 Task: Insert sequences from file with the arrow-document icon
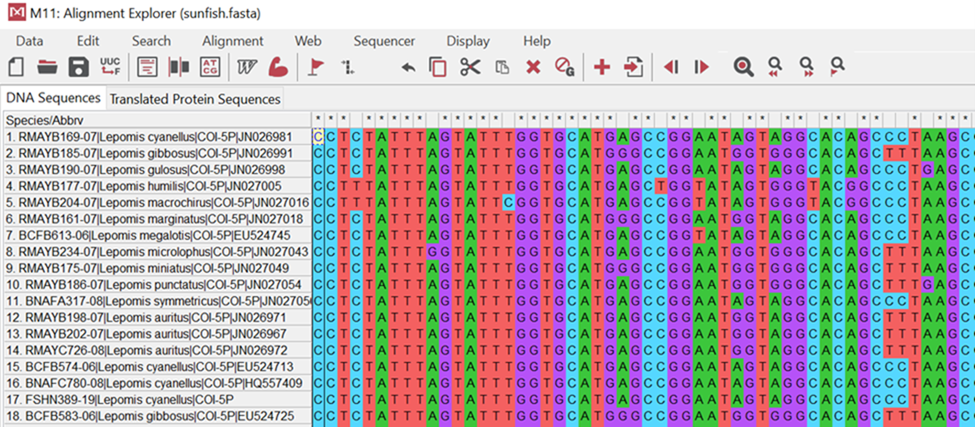[634, 67]
